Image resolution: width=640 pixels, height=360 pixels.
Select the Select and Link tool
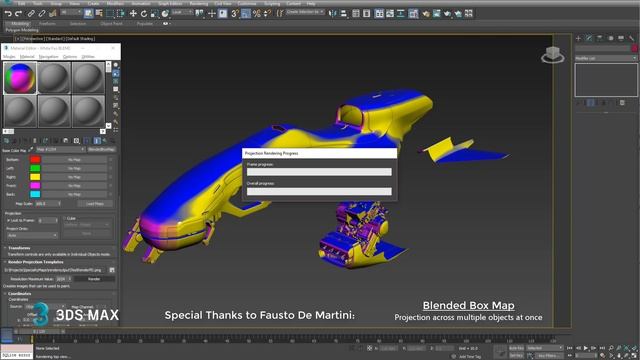(x=31, y=13)
